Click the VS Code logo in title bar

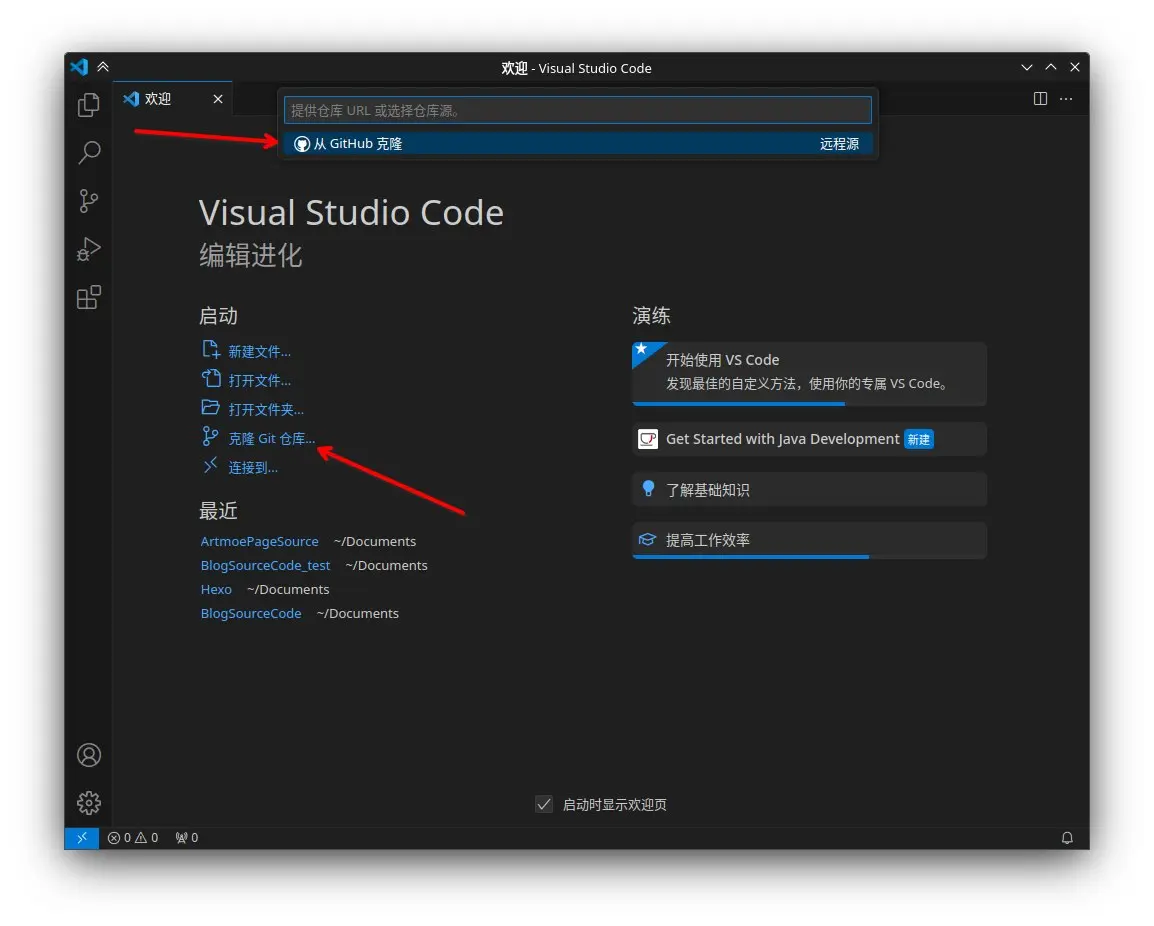[79, 67]
